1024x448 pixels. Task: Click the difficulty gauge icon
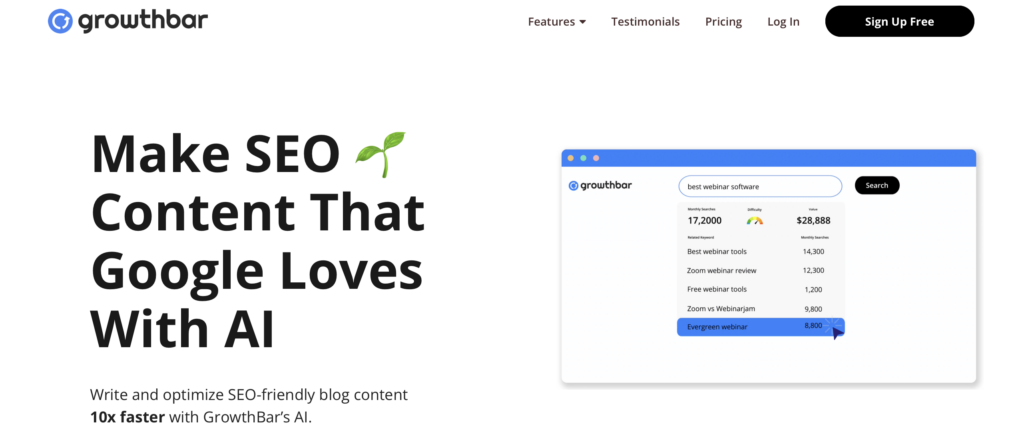pos(754,219)
